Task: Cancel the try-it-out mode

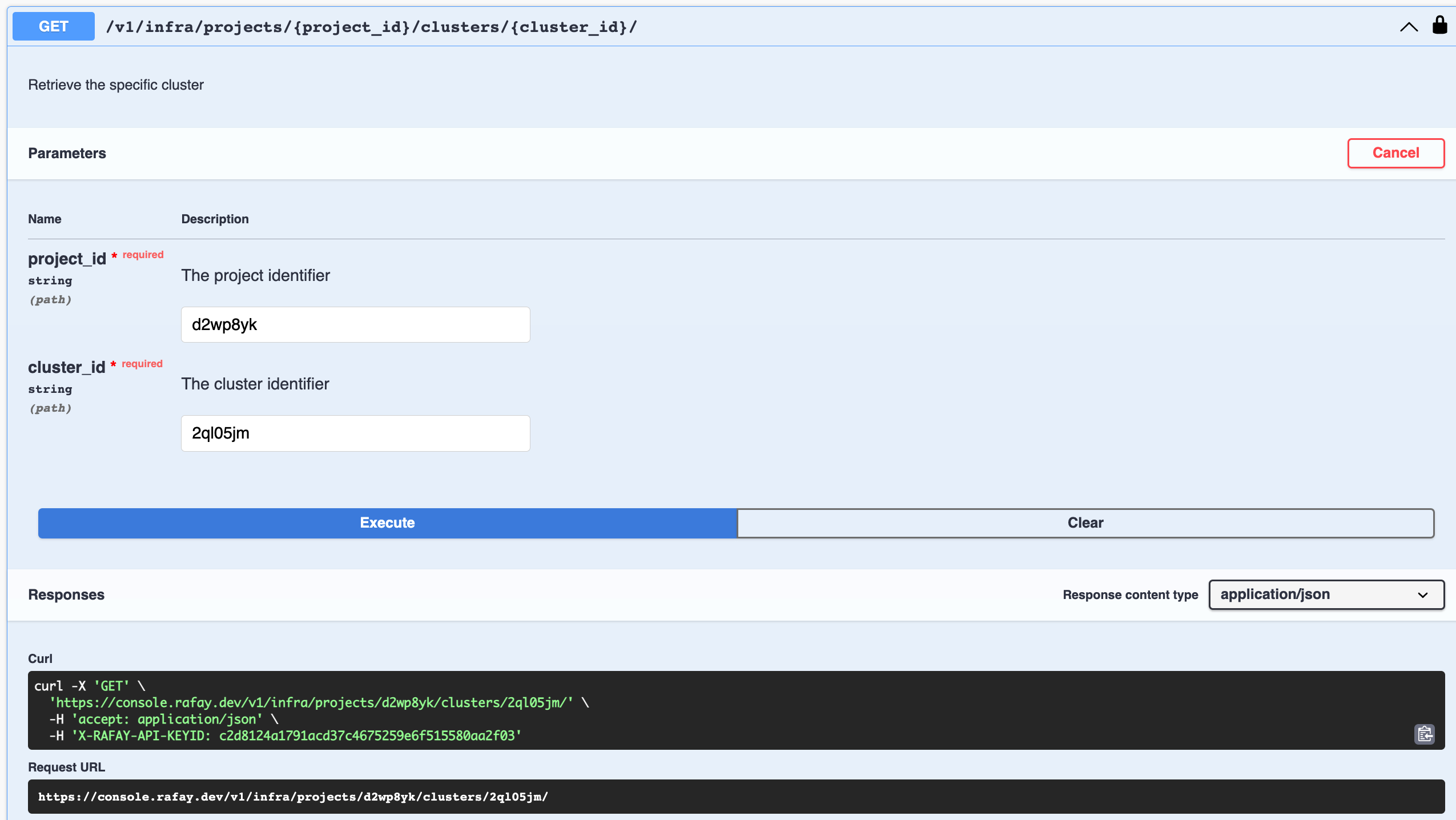Action: (1395, 153)
